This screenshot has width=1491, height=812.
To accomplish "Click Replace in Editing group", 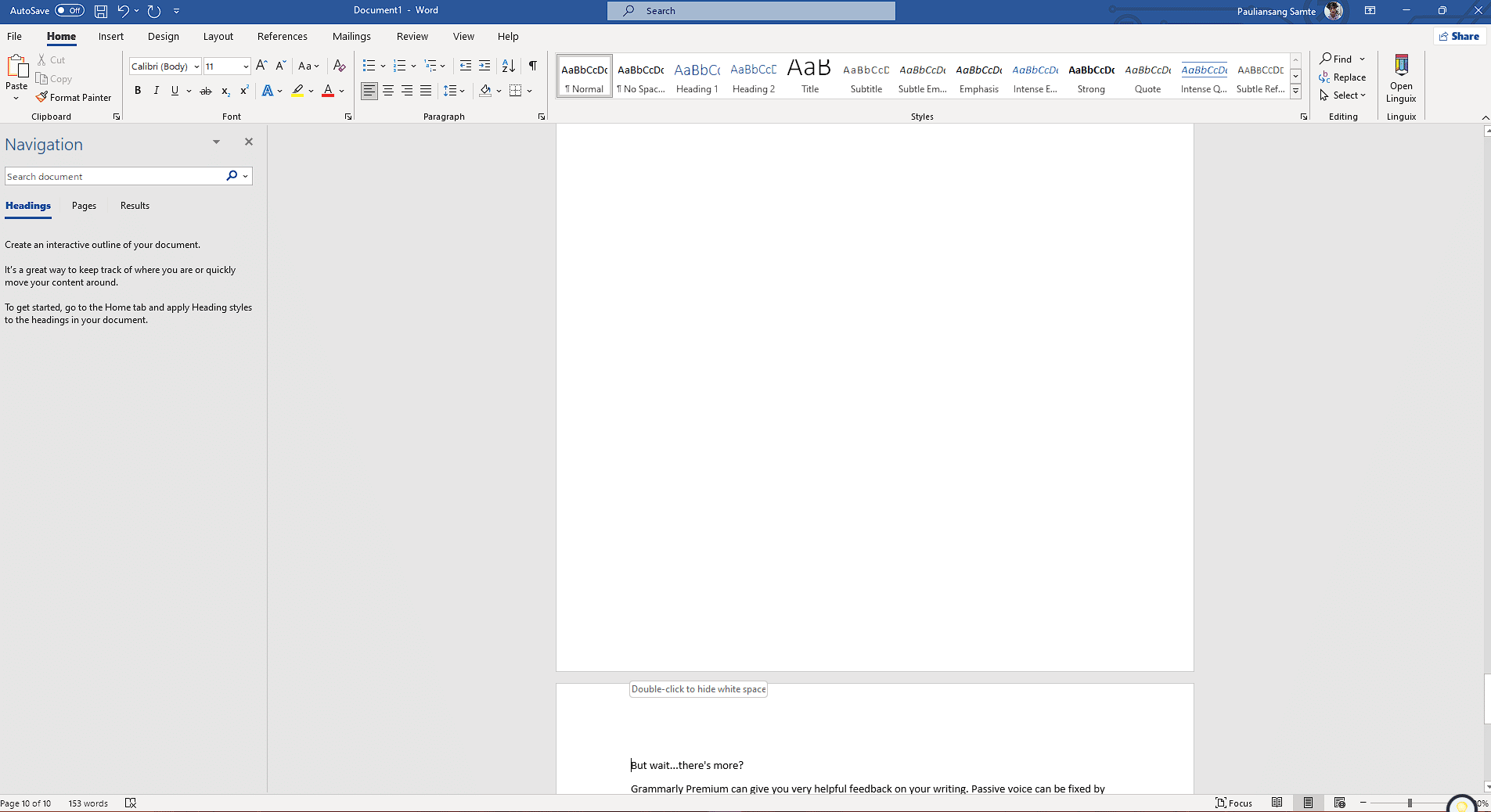I will coord(1342,77).
